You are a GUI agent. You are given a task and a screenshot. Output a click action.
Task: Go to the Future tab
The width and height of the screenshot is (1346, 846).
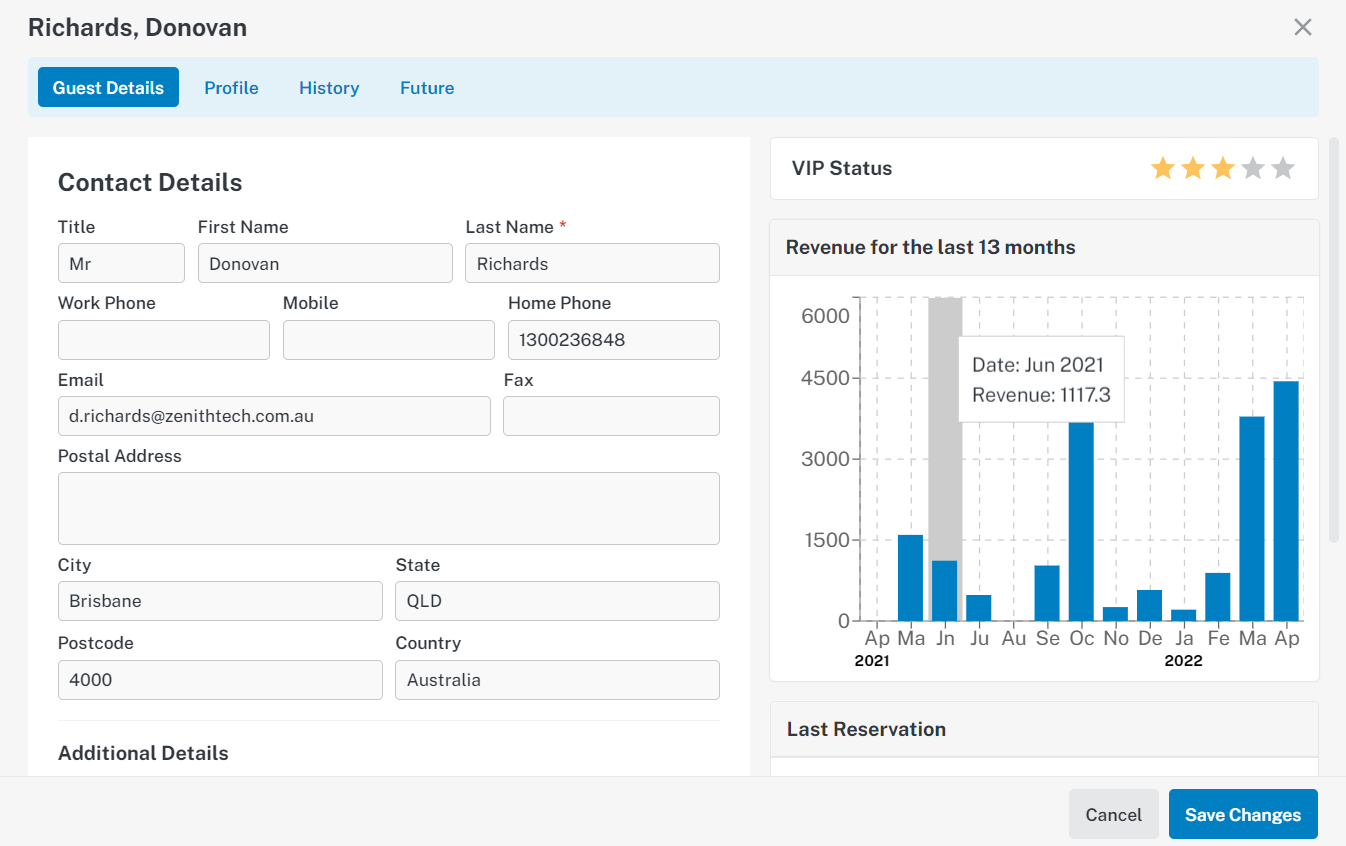[x=427, y=87]
